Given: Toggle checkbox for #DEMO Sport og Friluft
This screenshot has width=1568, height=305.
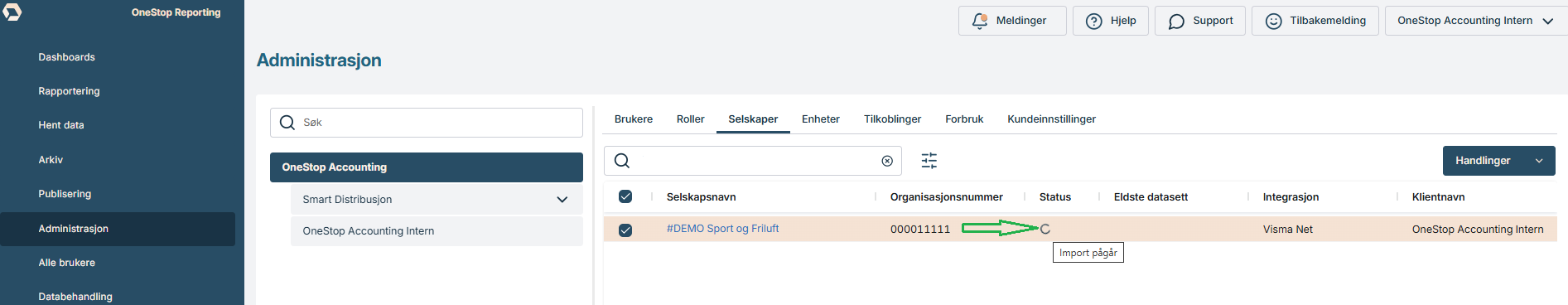Looking at the screenshot, I should tap(625, 230).
